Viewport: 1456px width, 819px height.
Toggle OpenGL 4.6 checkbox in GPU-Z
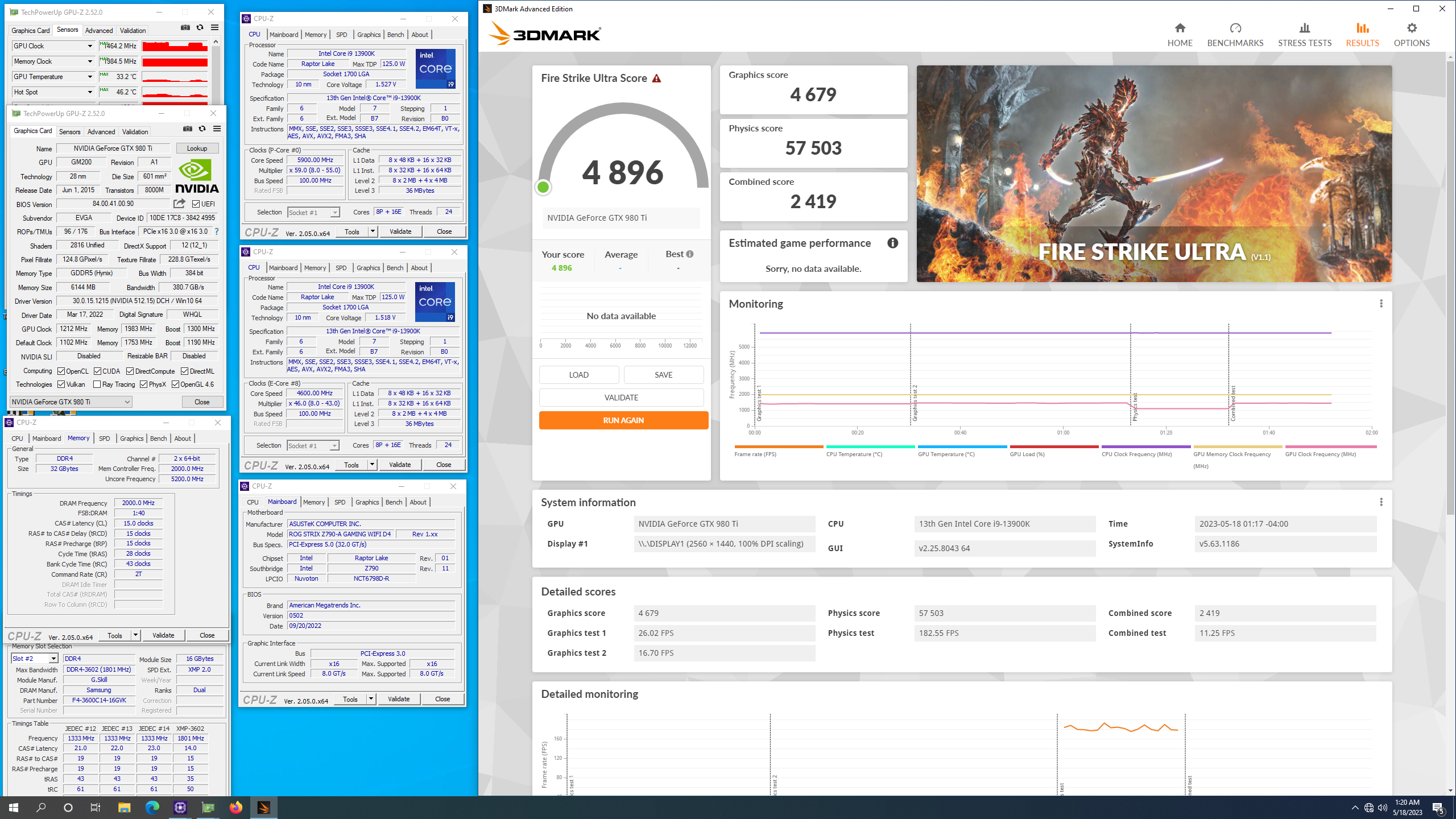tap(175, 384)
